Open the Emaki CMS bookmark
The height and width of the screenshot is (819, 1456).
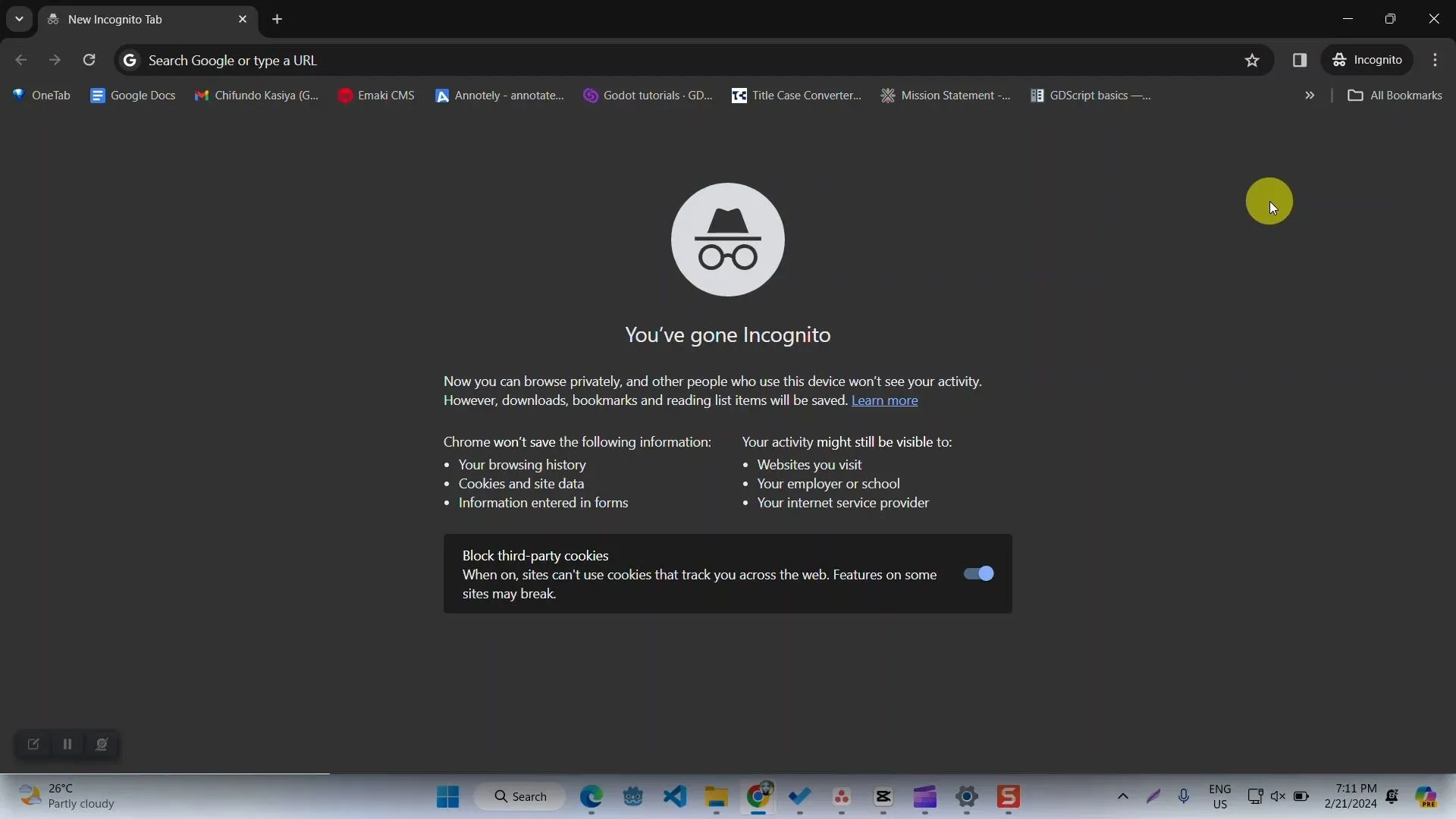click(x=377, y=96)
